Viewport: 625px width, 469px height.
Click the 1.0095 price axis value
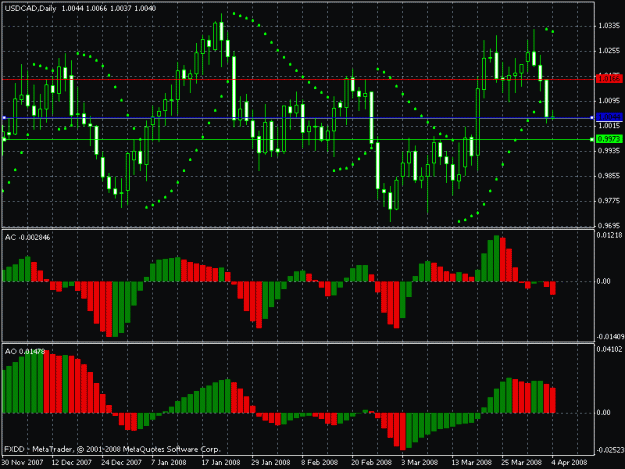pyautogui.click(x=609, y=101)
